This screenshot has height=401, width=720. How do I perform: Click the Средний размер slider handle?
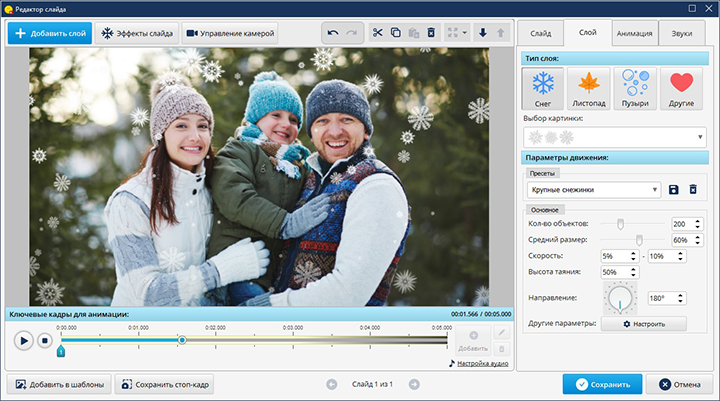pyautogui.click(x=639, y=240)
